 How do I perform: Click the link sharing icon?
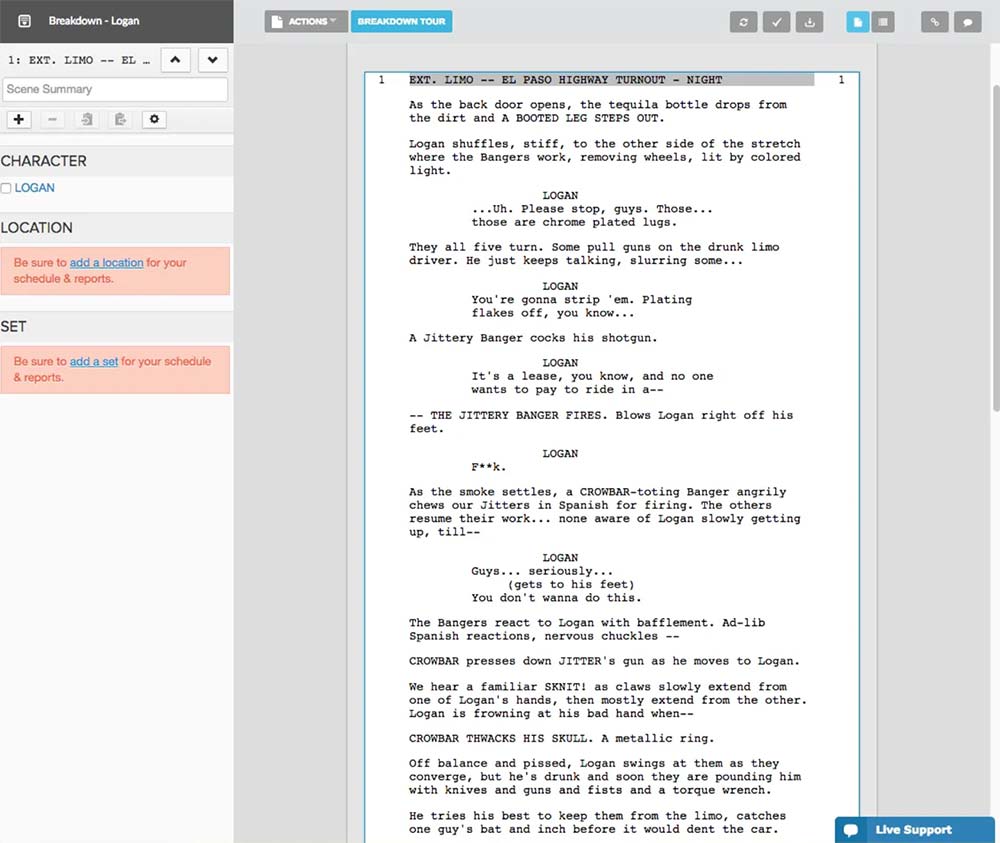pyautogui.click(x=934, y=21)
